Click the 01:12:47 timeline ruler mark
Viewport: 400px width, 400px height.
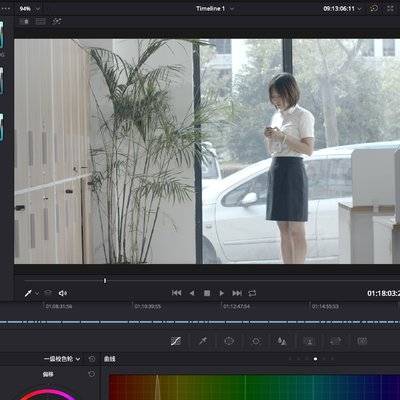pyautogui.click(x=236, y=306)
